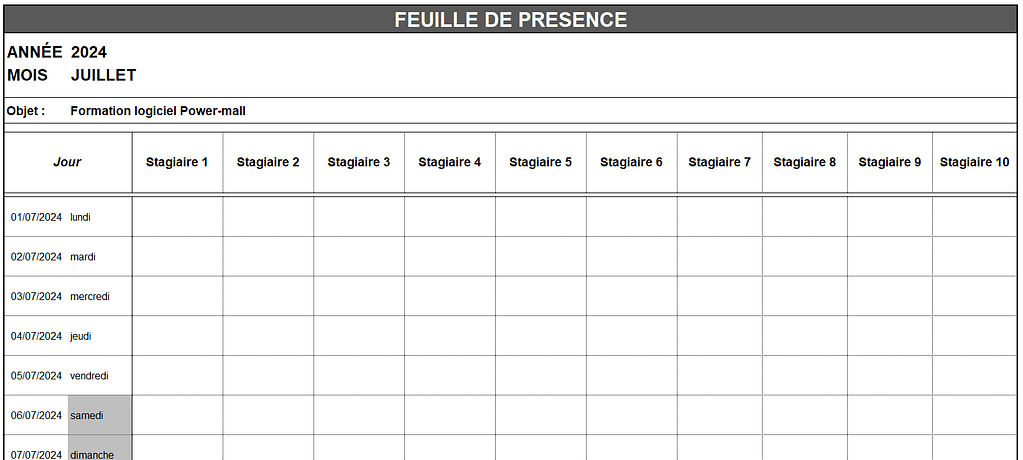The image size is (1023, 460).
Task: Select the Stagiaire 10 column header
Action: coord(974,162)
